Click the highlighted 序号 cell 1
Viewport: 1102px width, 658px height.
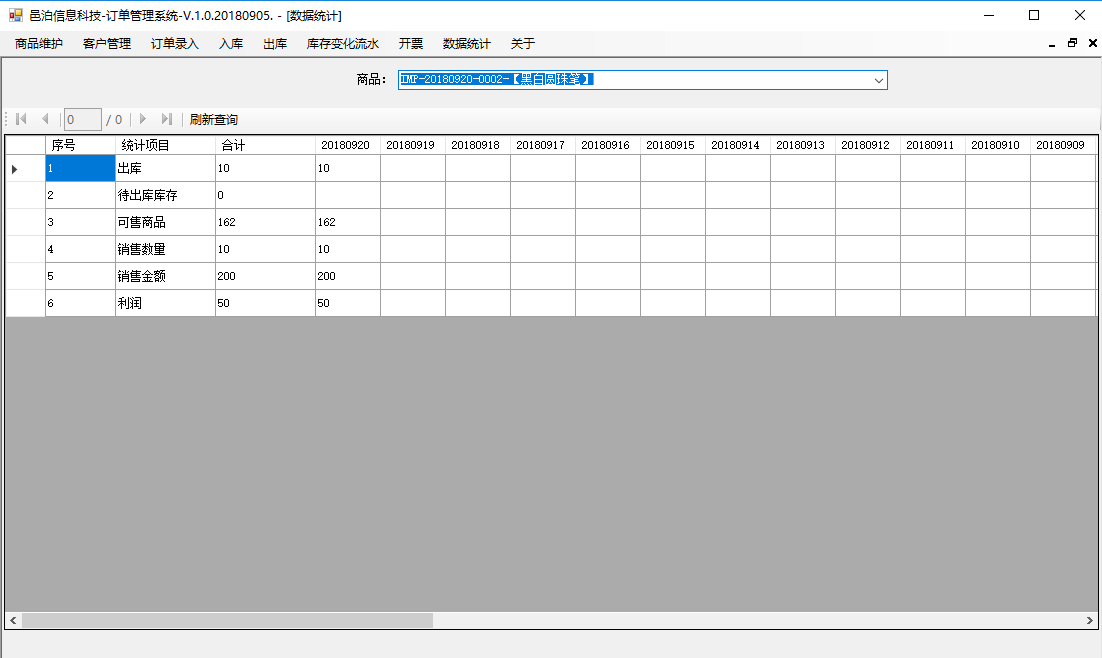[80, 169]
